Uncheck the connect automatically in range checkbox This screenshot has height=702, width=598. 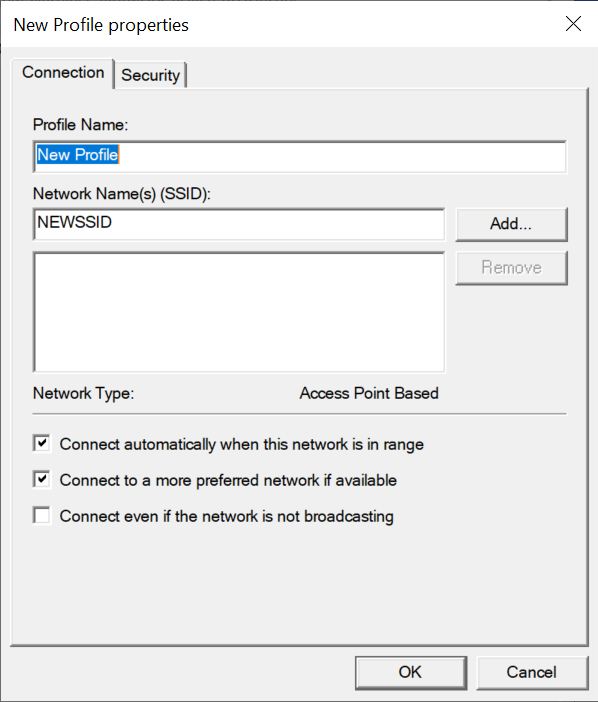point(42,444)
